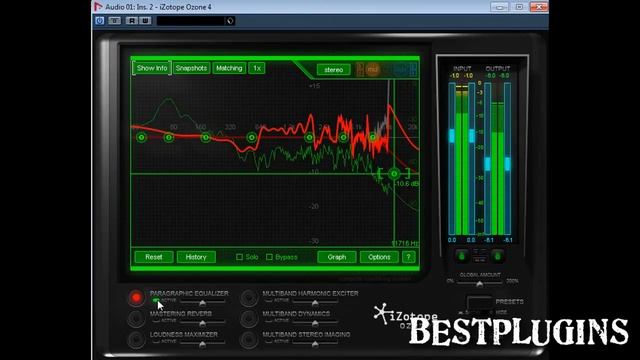The width and height of the screenshot is (640, 360).
Task: Select the third EQ band node
Action: pos(206,138)
